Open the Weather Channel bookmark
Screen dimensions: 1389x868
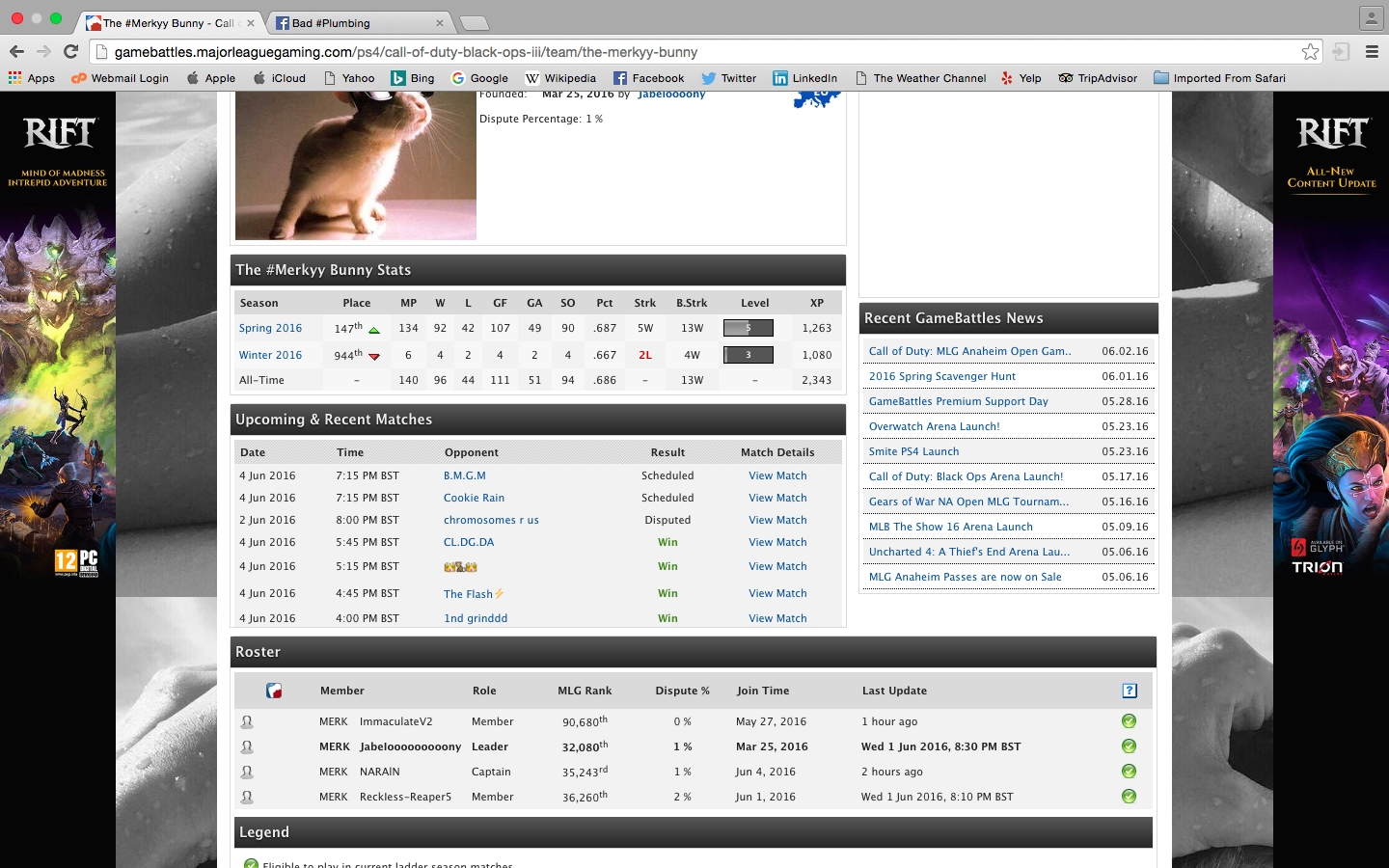920,78
